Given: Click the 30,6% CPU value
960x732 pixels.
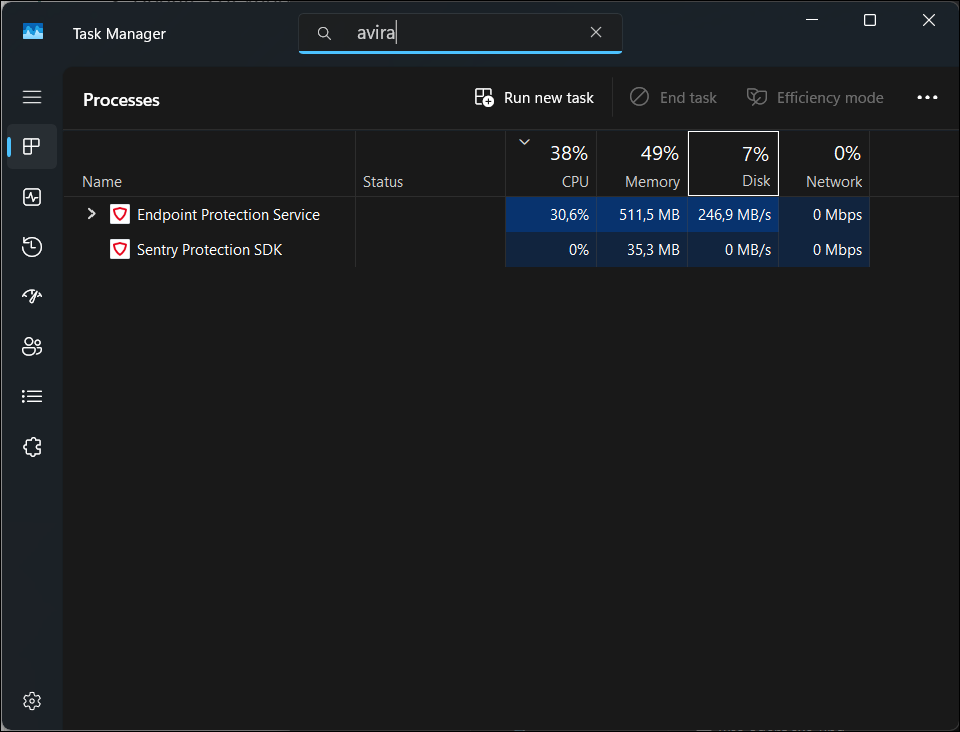Looking at the screenshot, I should pyautogui.click(x=569, y=215).
